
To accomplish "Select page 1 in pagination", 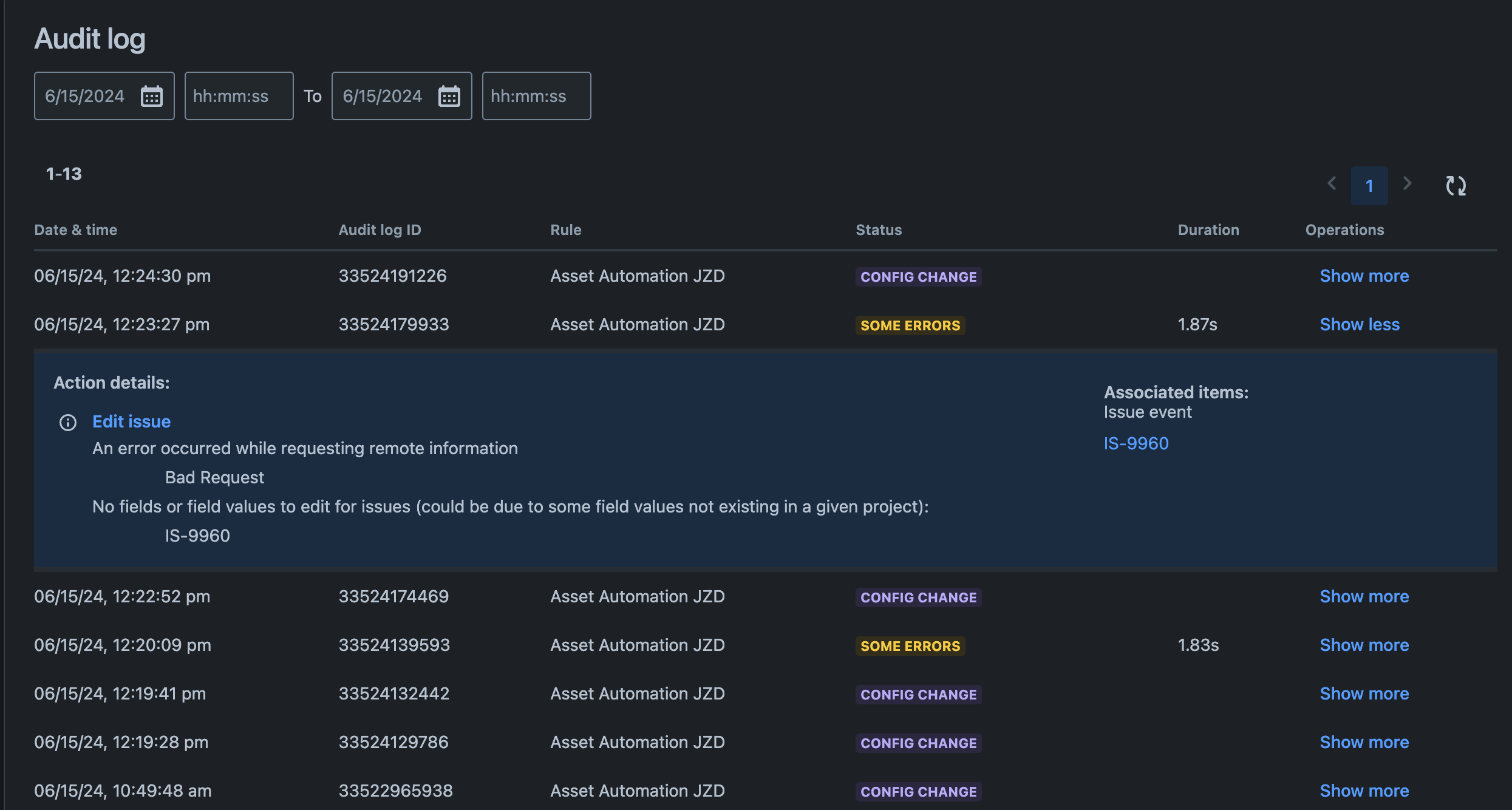I will (x=1369, y=185).
